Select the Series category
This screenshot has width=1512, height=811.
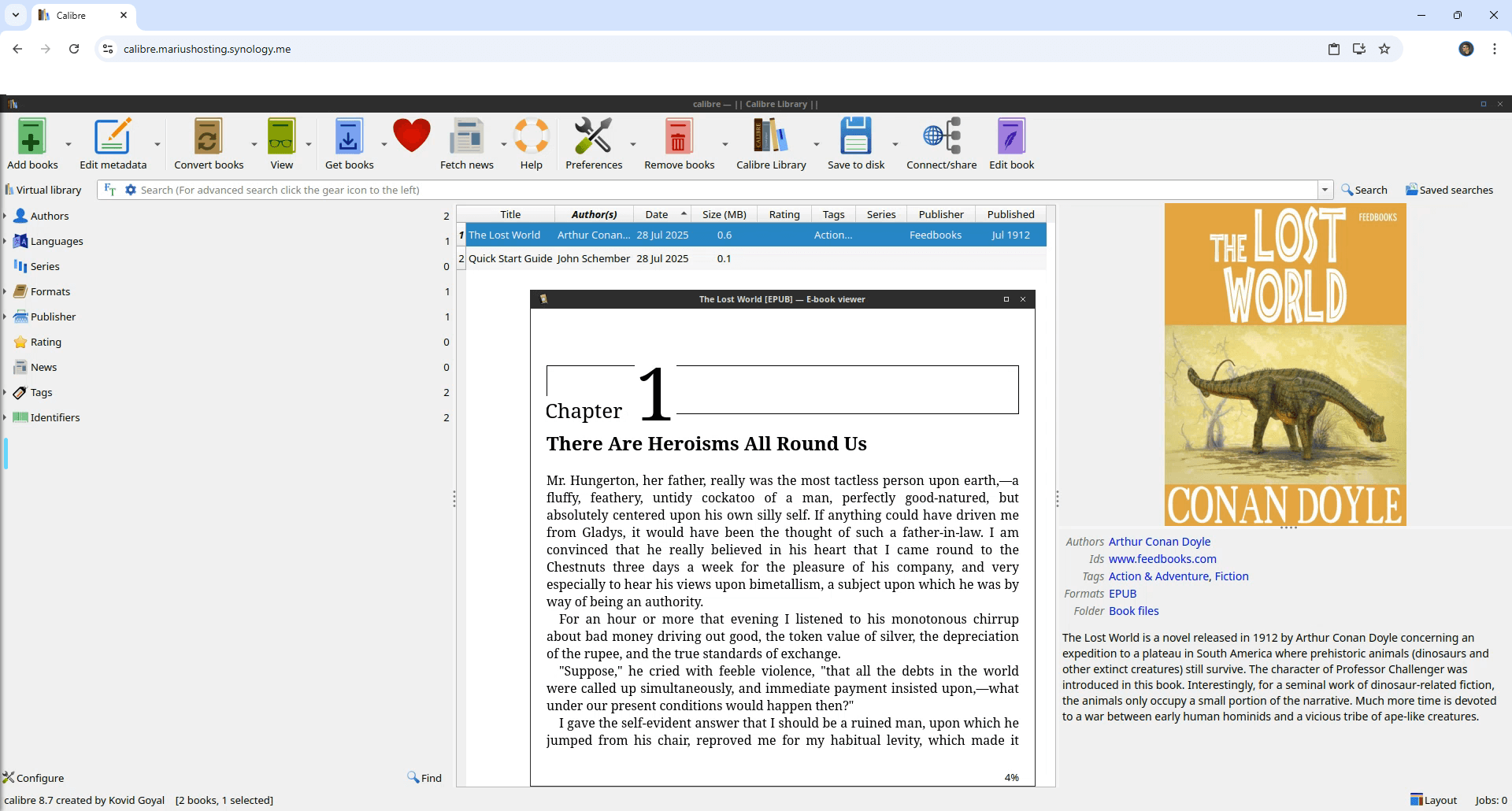[x=45, y=266]
